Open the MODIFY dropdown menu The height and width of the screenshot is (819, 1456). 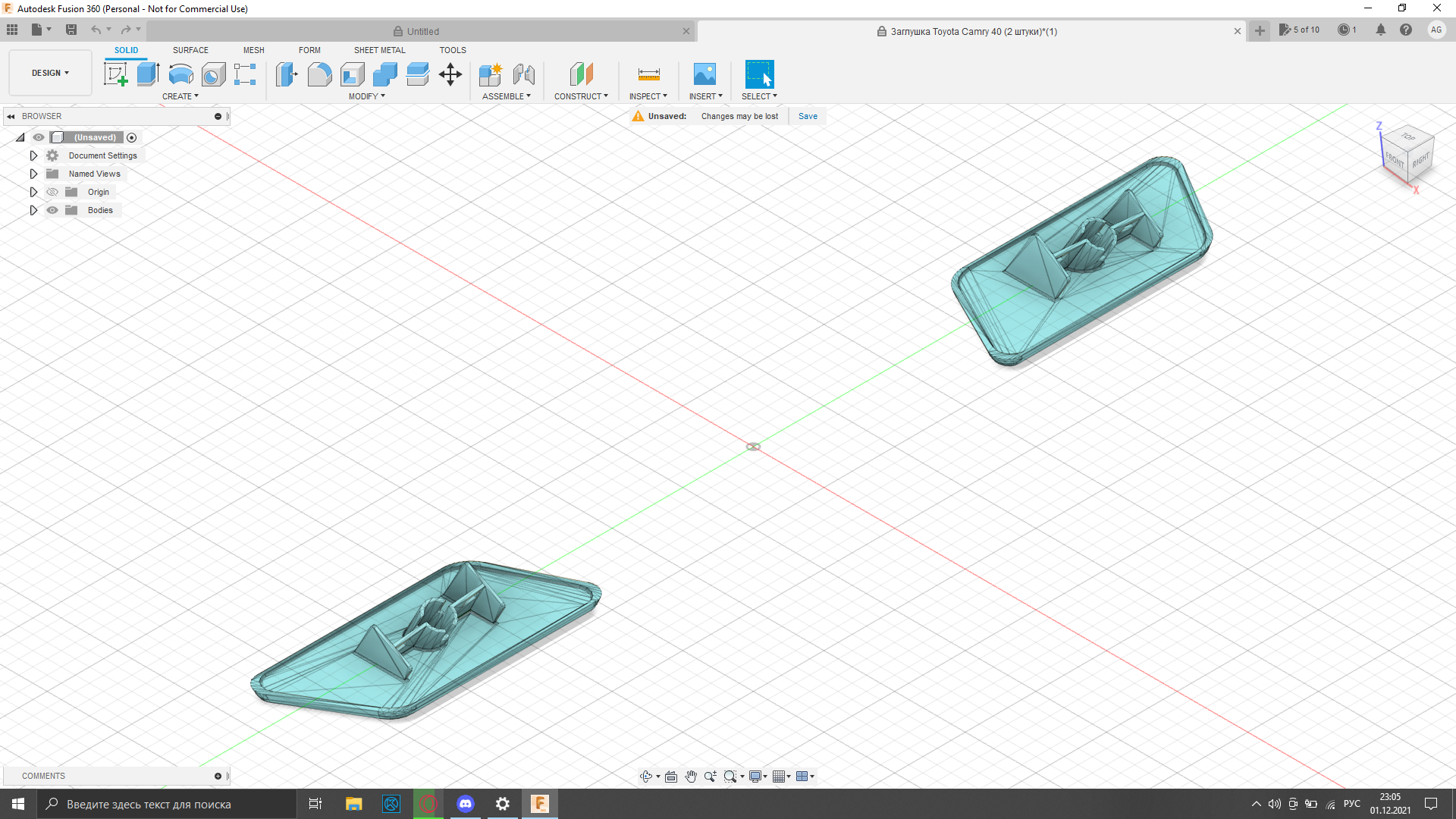(367, 96)
